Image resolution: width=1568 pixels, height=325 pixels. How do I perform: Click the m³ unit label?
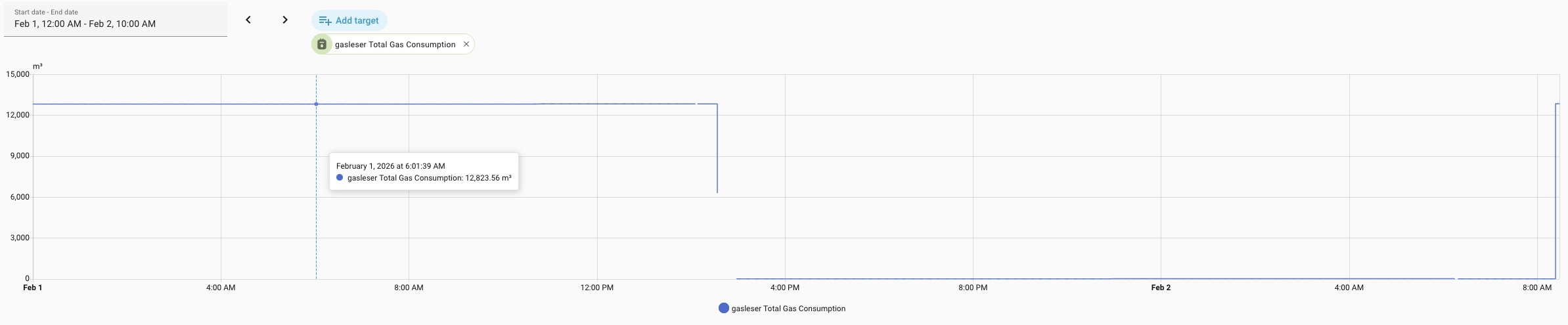point(38,66)
